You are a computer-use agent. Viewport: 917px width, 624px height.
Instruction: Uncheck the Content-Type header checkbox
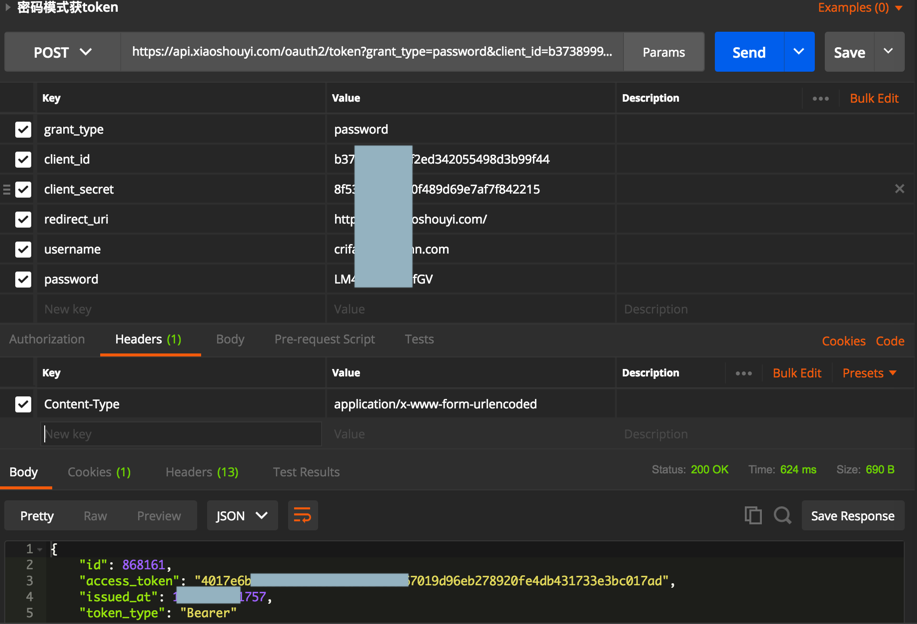[x=23, y=404]
